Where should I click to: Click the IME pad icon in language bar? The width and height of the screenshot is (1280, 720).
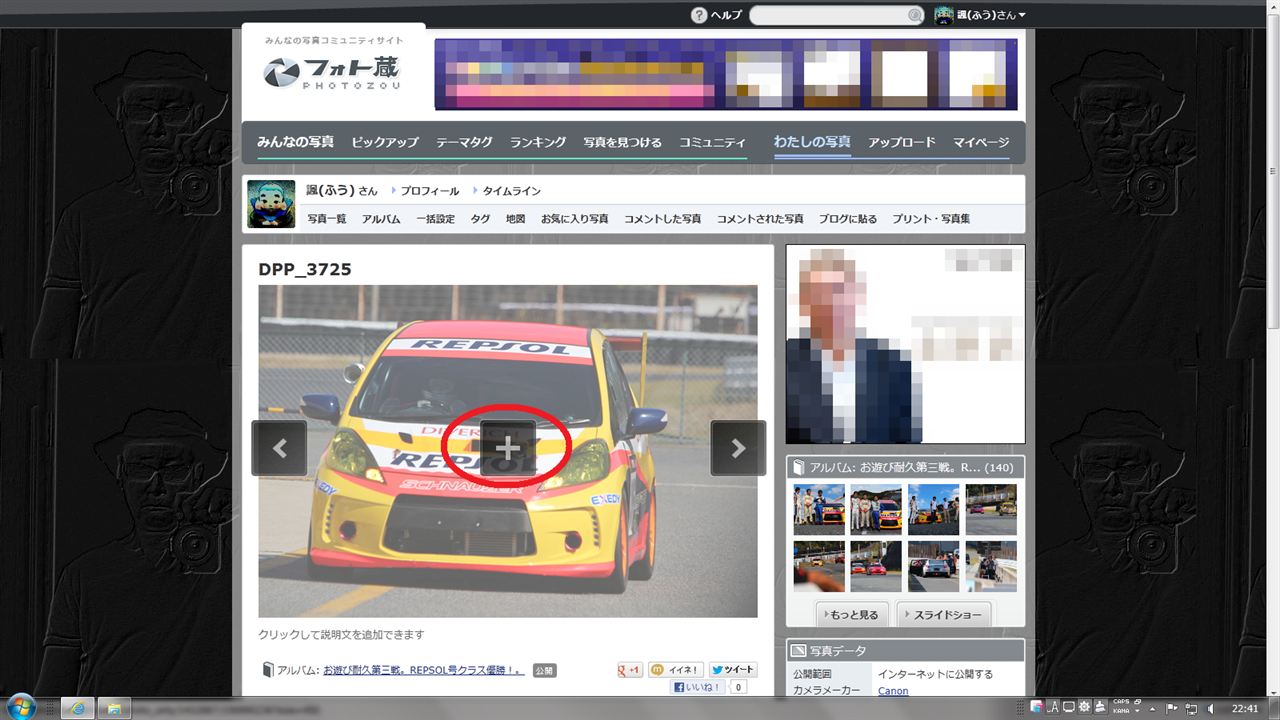tap(1069, 707)
